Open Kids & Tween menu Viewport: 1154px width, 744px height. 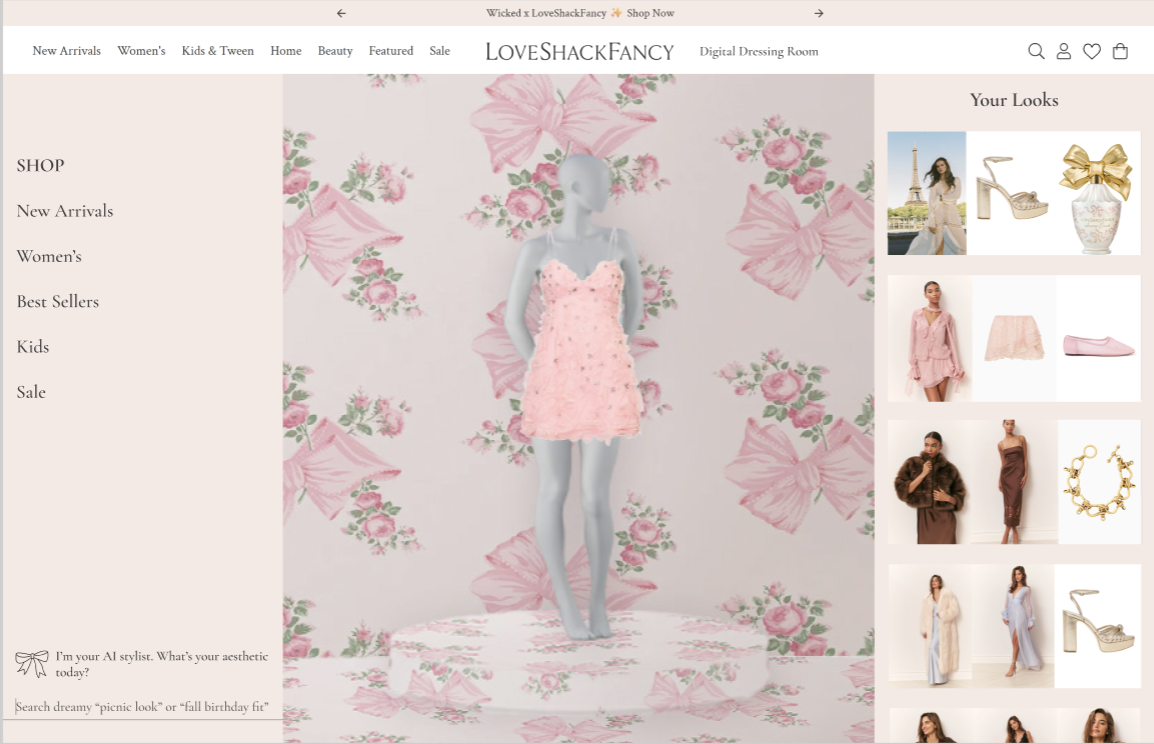pos(218,51)
